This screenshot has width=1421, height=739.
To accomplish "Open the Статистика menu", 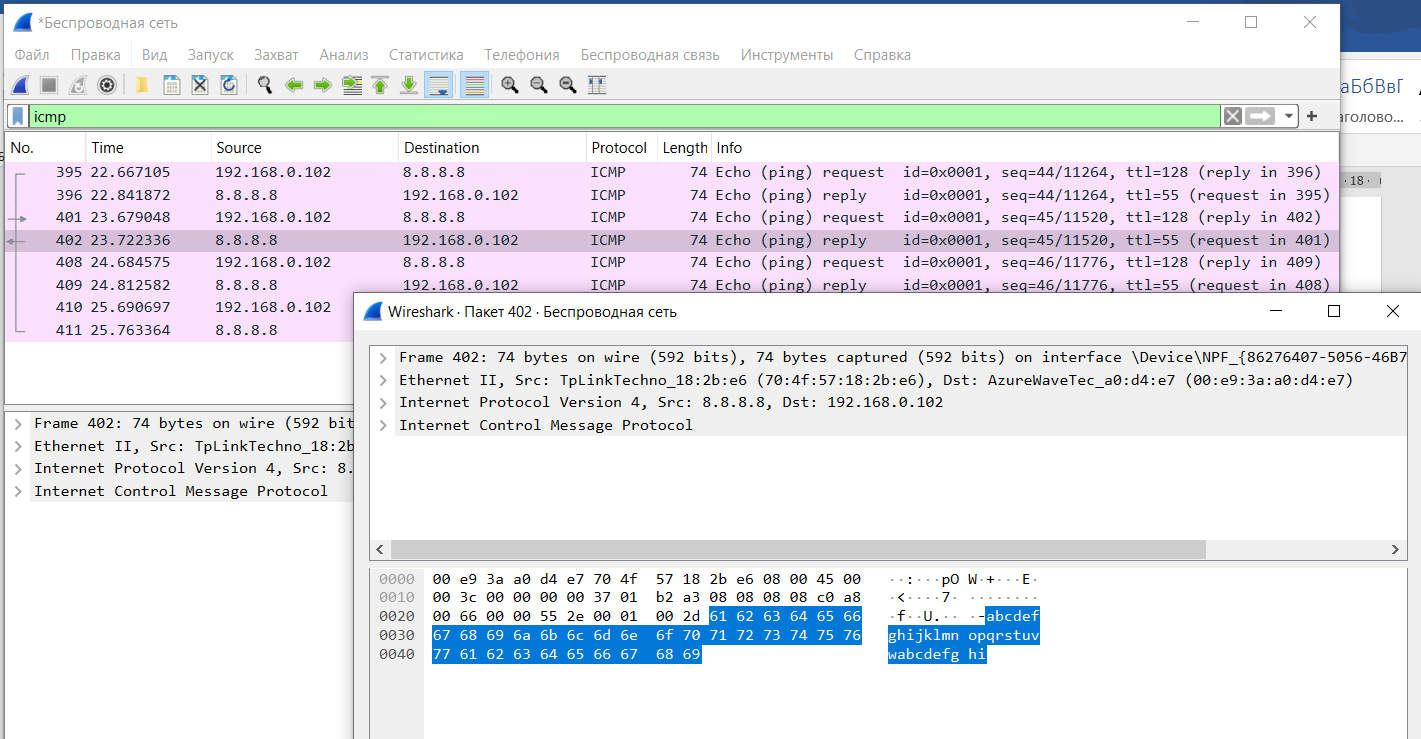I will pyautogui.click(x=426, y=55).
